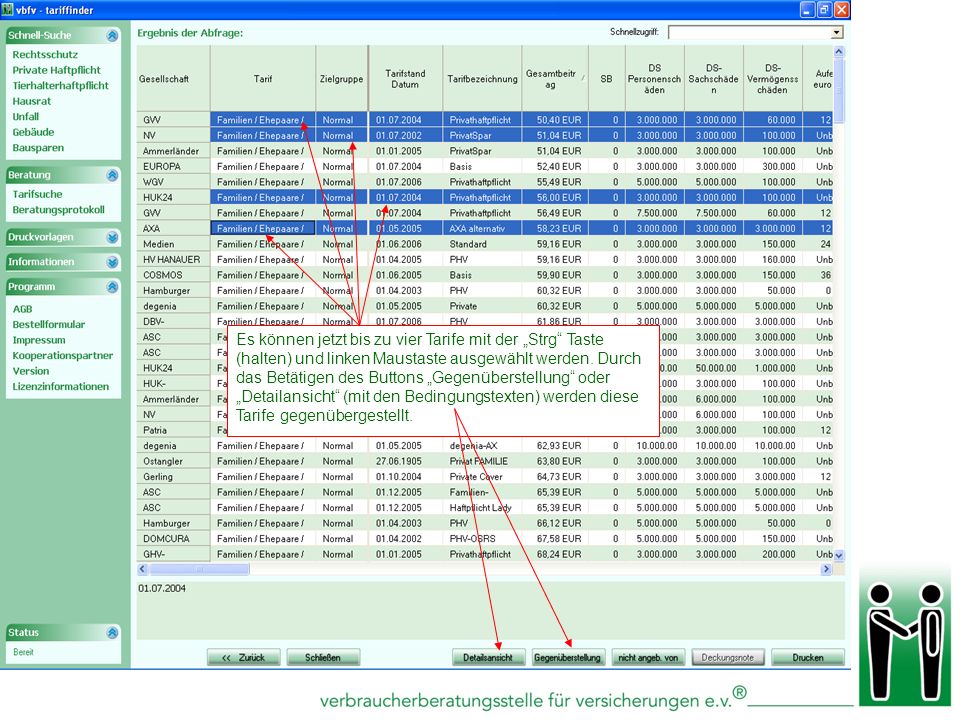Screen dimensions: 960x720
Task: Open Gebäude quick search
Action: [x=34, y=132]
